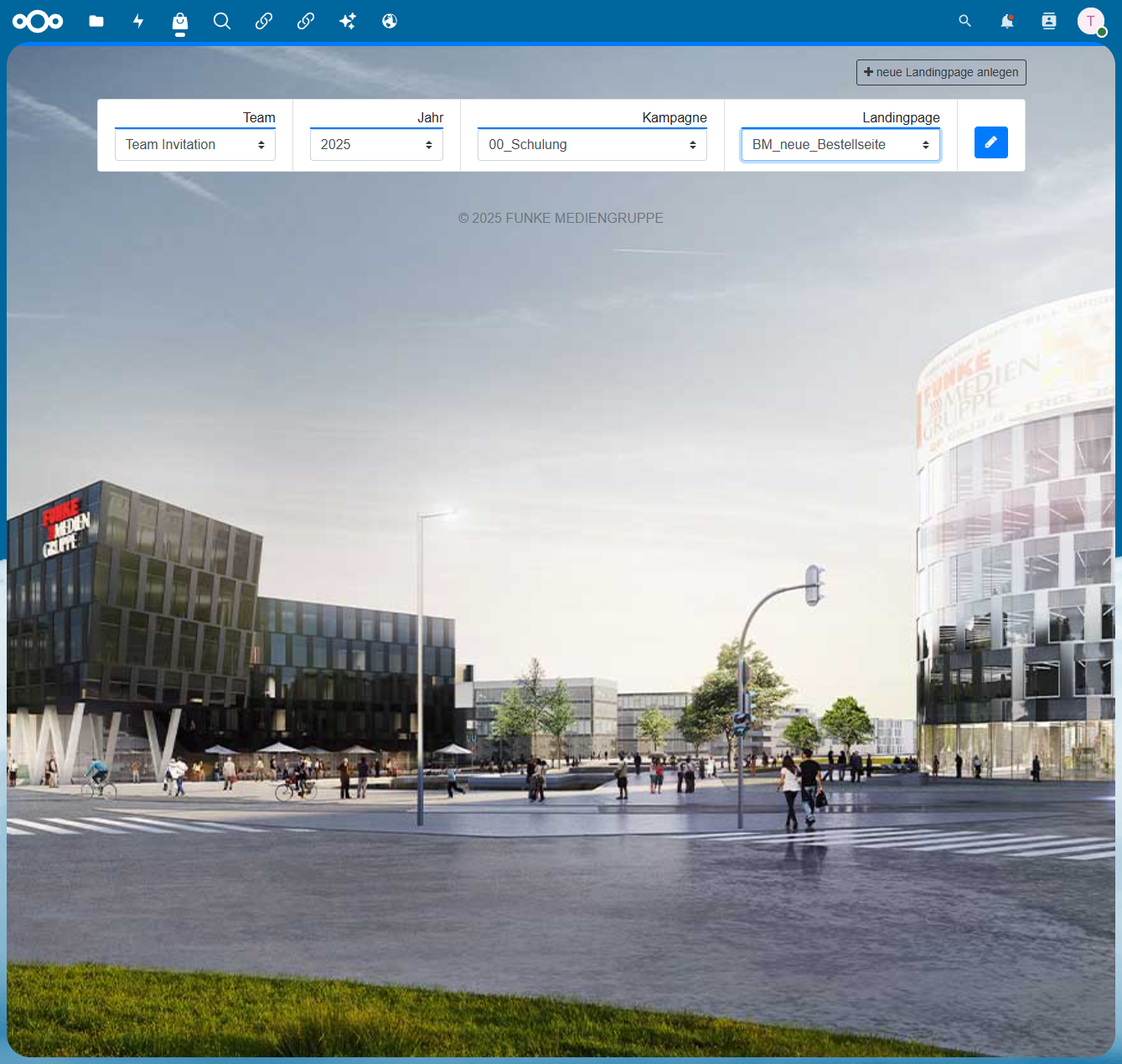Open the link app icon beside the sparkles icon
Screen dimensions: 1122x1064
click(x=306, y=21)
